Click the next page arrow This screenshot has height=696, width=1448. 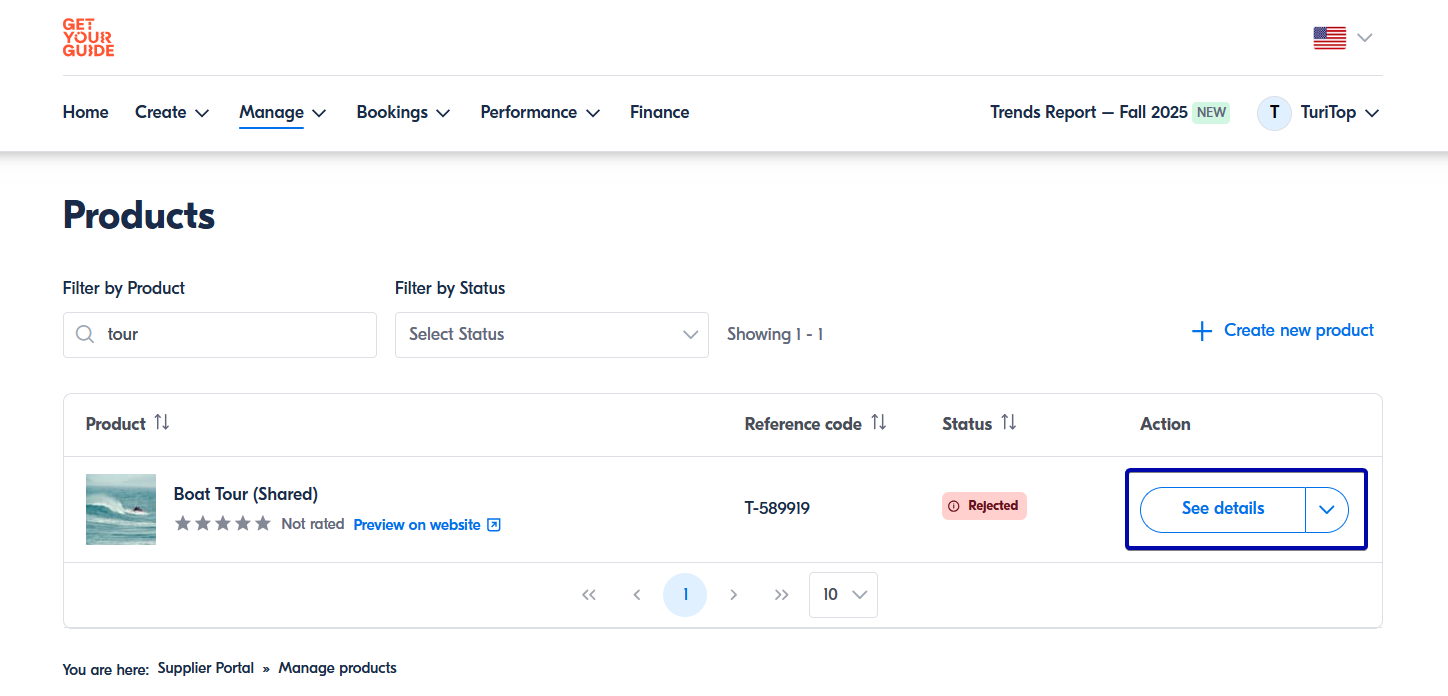pyautogui.click(x=733, y=595)
